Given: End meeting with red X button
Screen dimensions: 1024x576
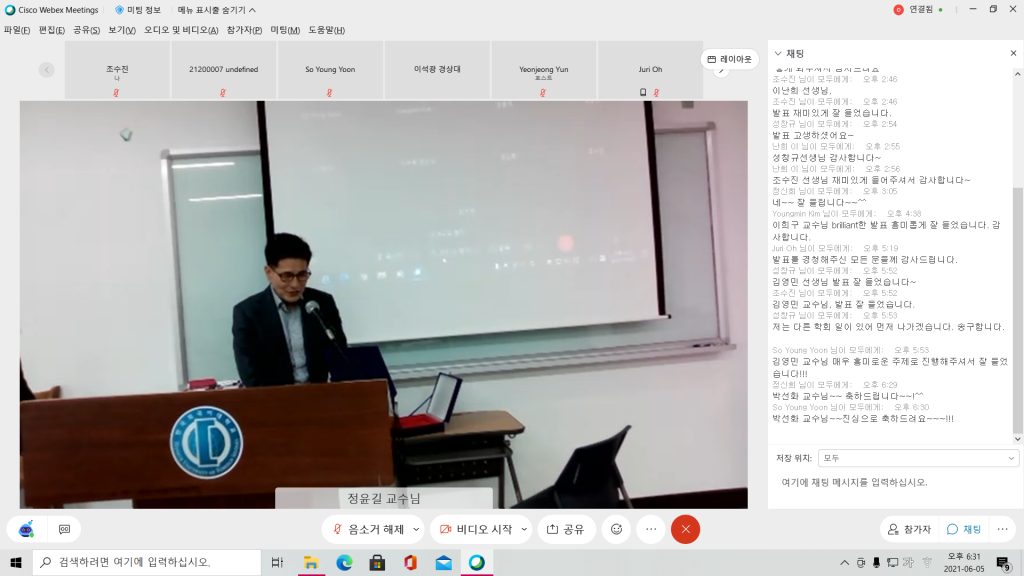Looking at the screenshot, I should pyautogui.click(x=685, y=529).
